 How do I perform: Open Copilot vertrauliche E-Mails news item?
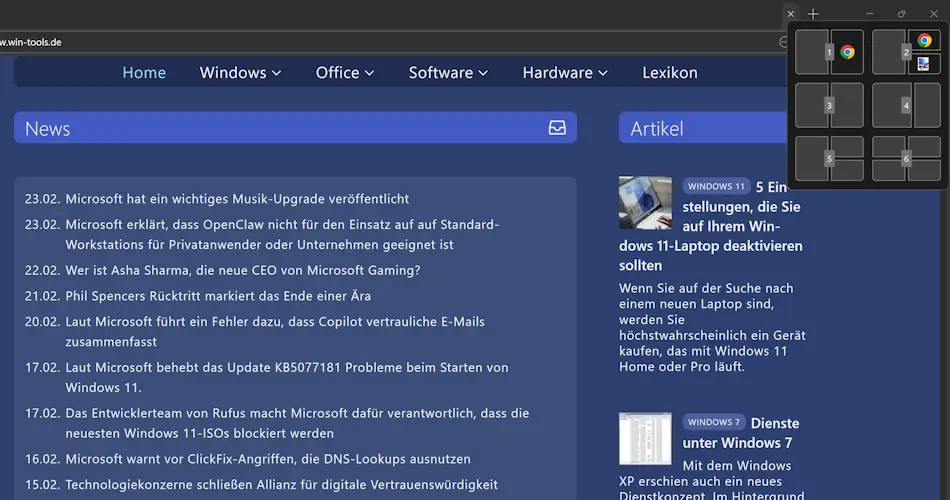pos(275,332)
